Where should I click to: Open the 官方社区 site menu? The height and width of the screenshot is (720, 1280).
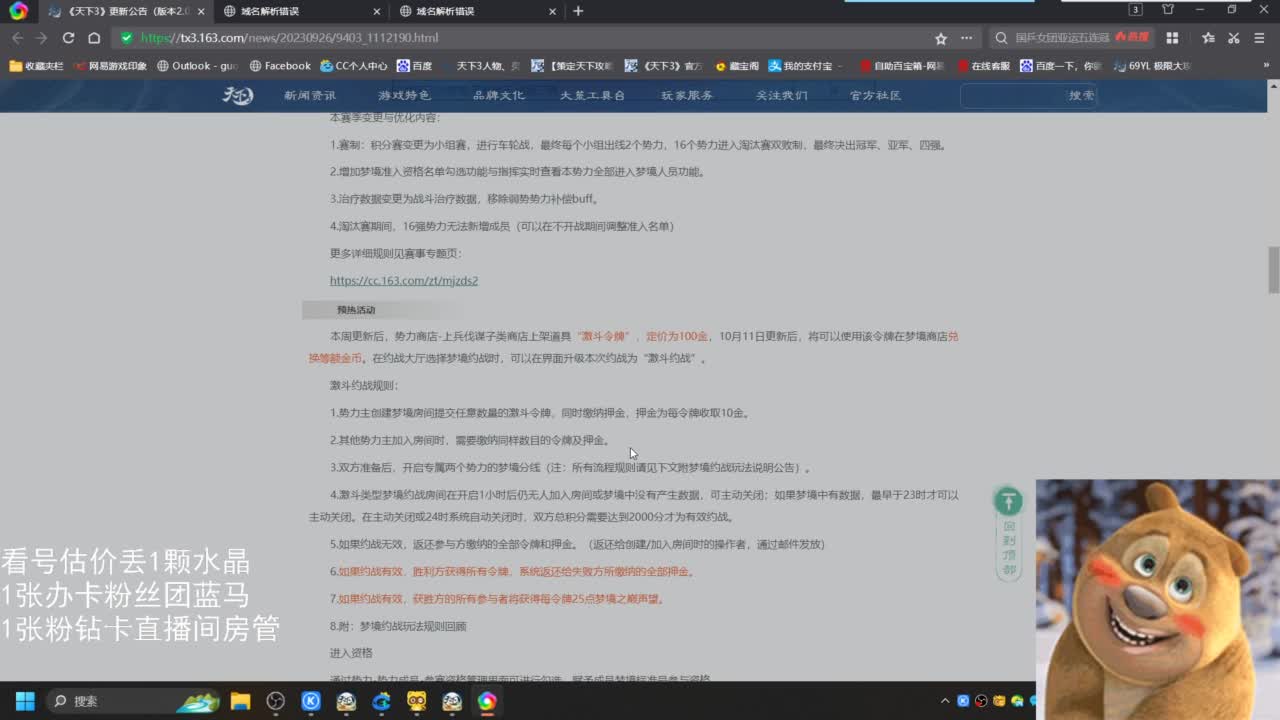pyautogui.click(x=875, y=95)
